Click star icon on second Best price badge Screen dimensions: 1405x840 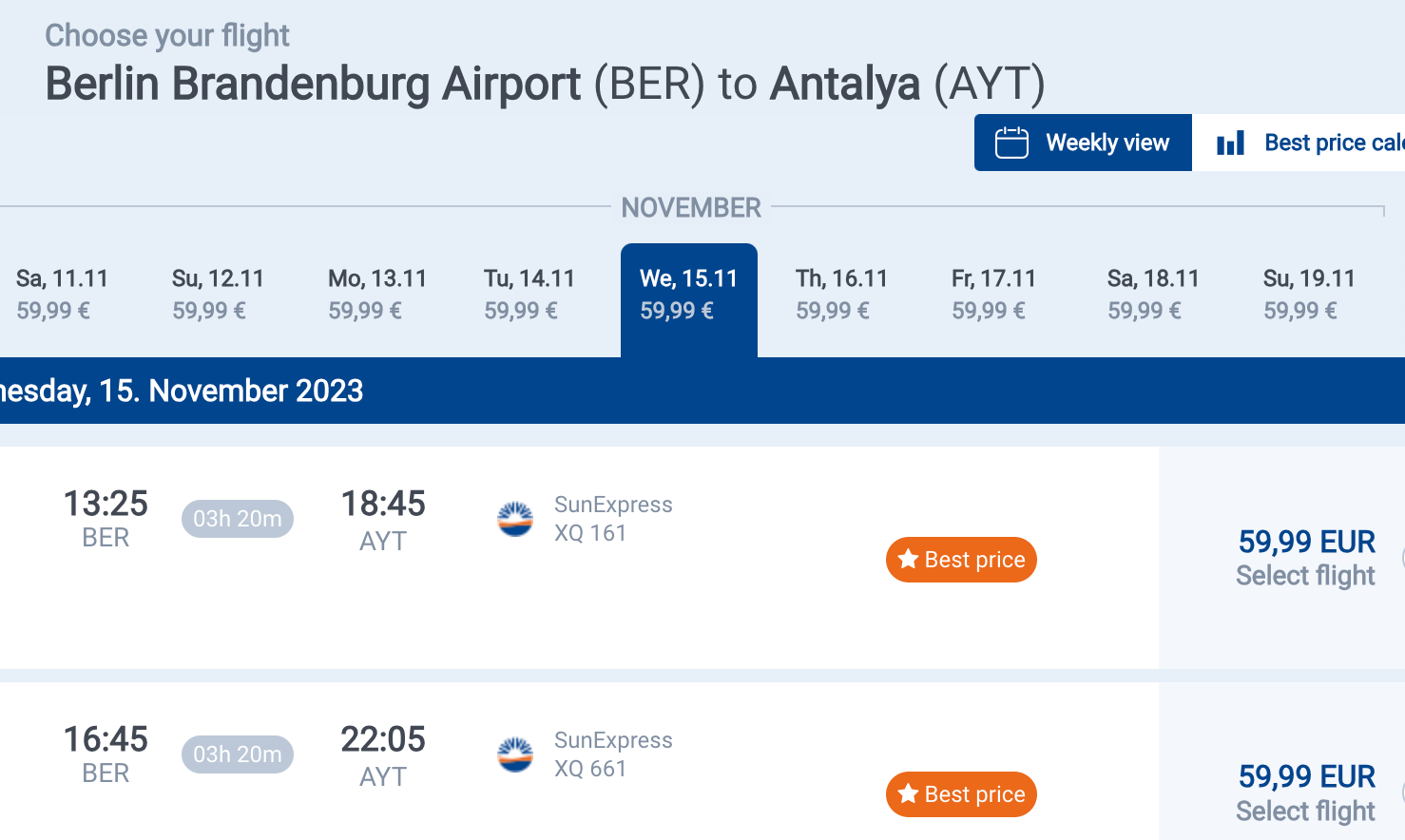pyautogui.click(x=908, y=793)
